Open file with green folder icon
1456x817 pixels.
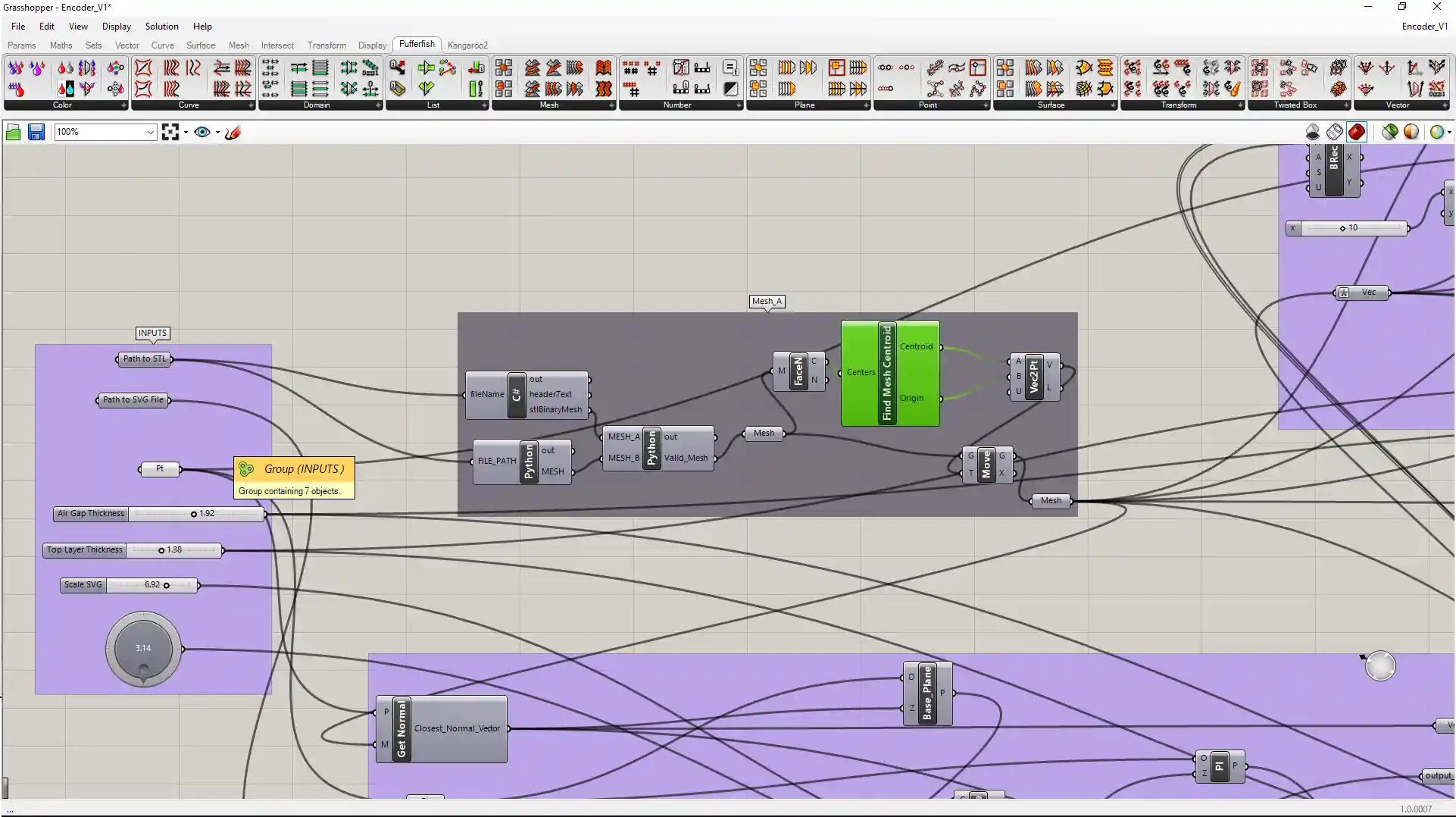pyautogui.click(x=13, y=133)
